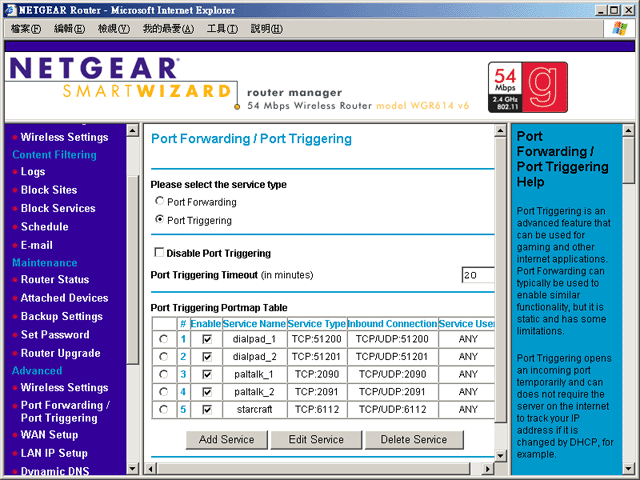Image resolution: width=640 pixels, height=480 pixels.
Task: Click the Delete Service button
Action: 414,440
